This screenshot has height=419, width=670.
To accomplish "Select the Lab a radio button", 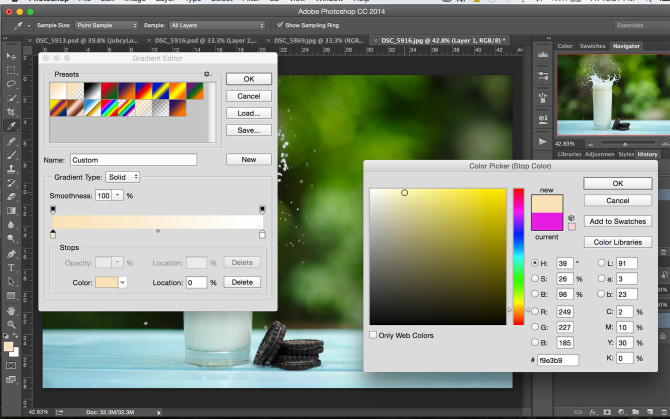I will (601, 278).
